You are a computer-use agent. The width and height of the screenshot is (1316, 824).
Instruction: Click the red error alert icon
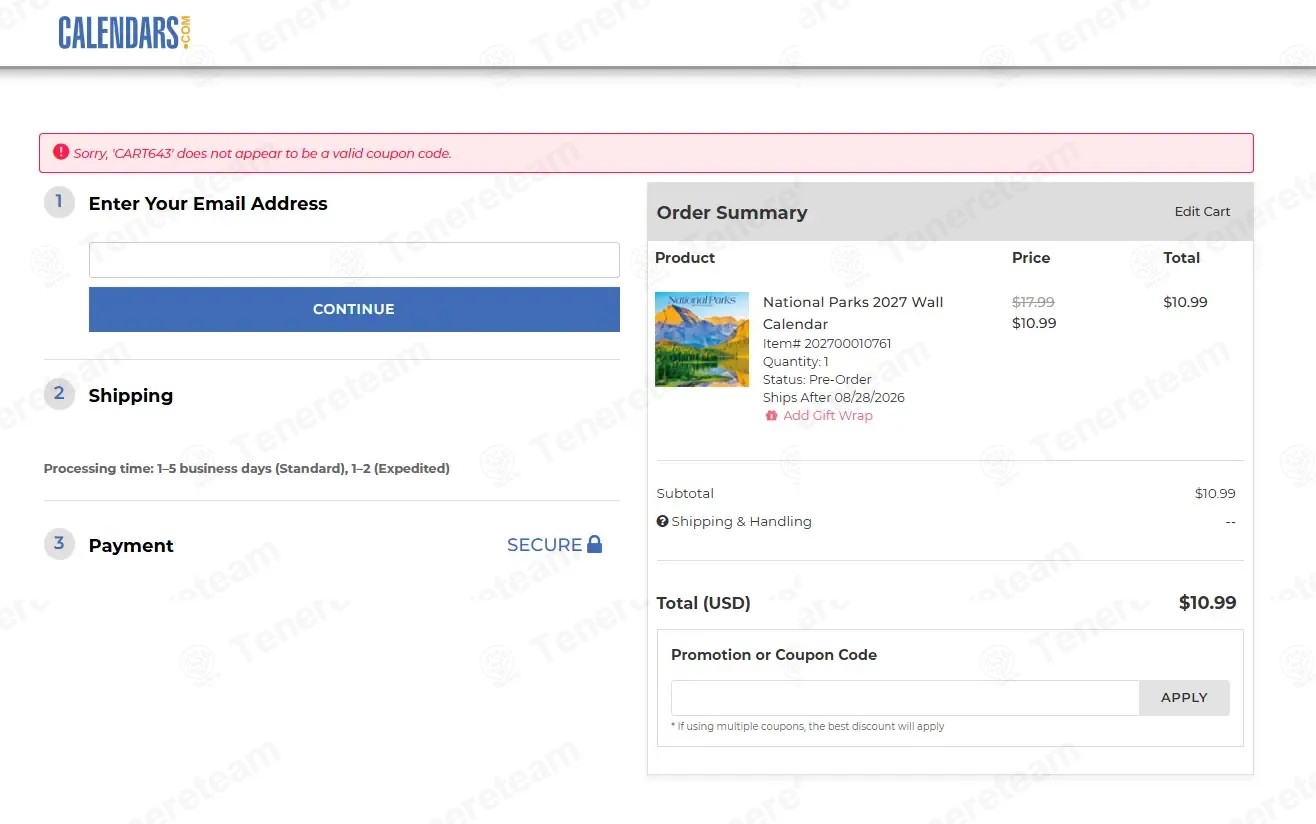(61, 153)
